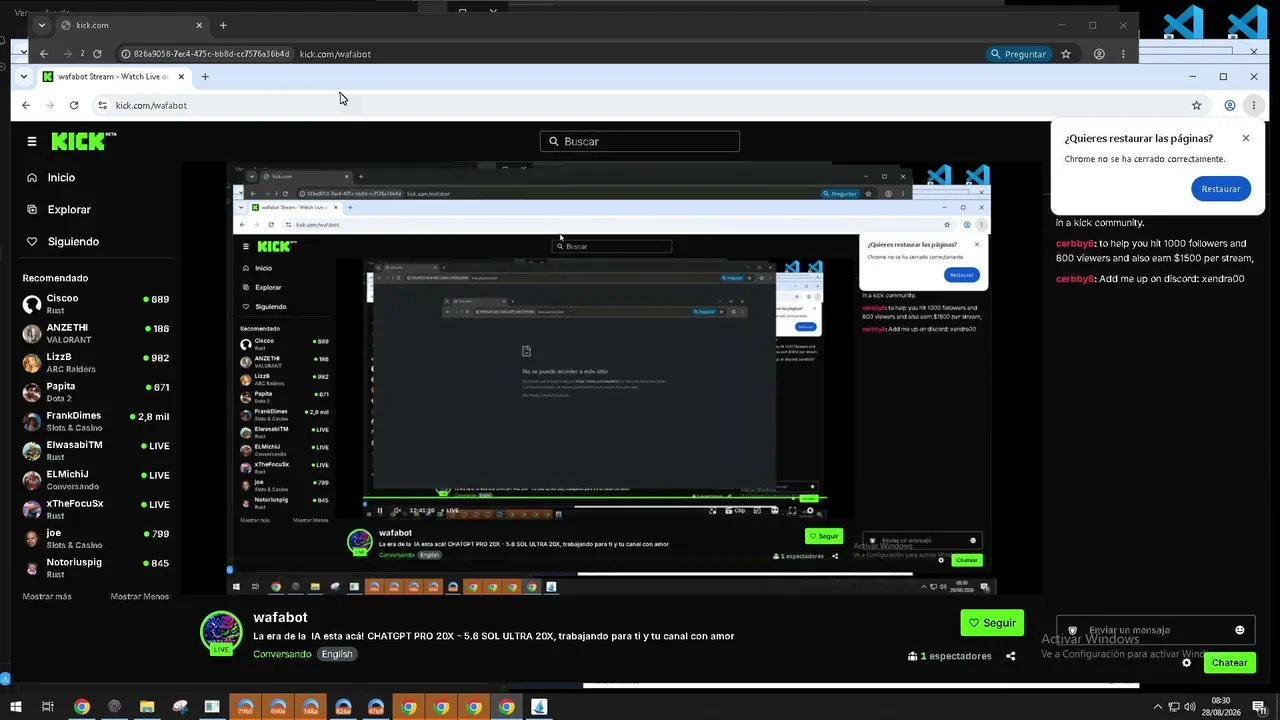Click Restaurar to restore the Chrome pages

1221,189
